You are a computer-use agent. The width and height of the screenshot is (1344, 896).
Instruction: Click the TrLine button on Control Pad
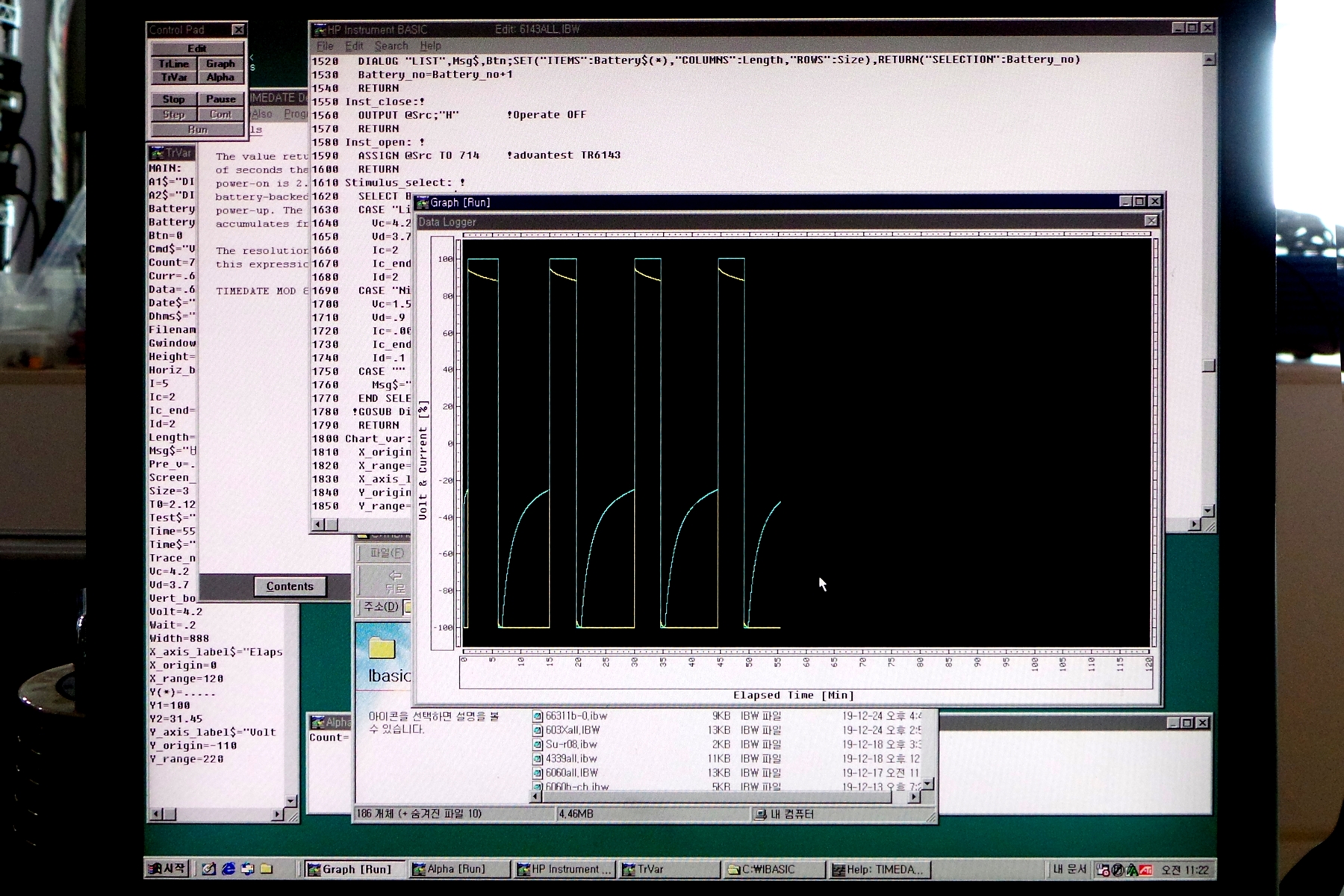pos(173,64)
